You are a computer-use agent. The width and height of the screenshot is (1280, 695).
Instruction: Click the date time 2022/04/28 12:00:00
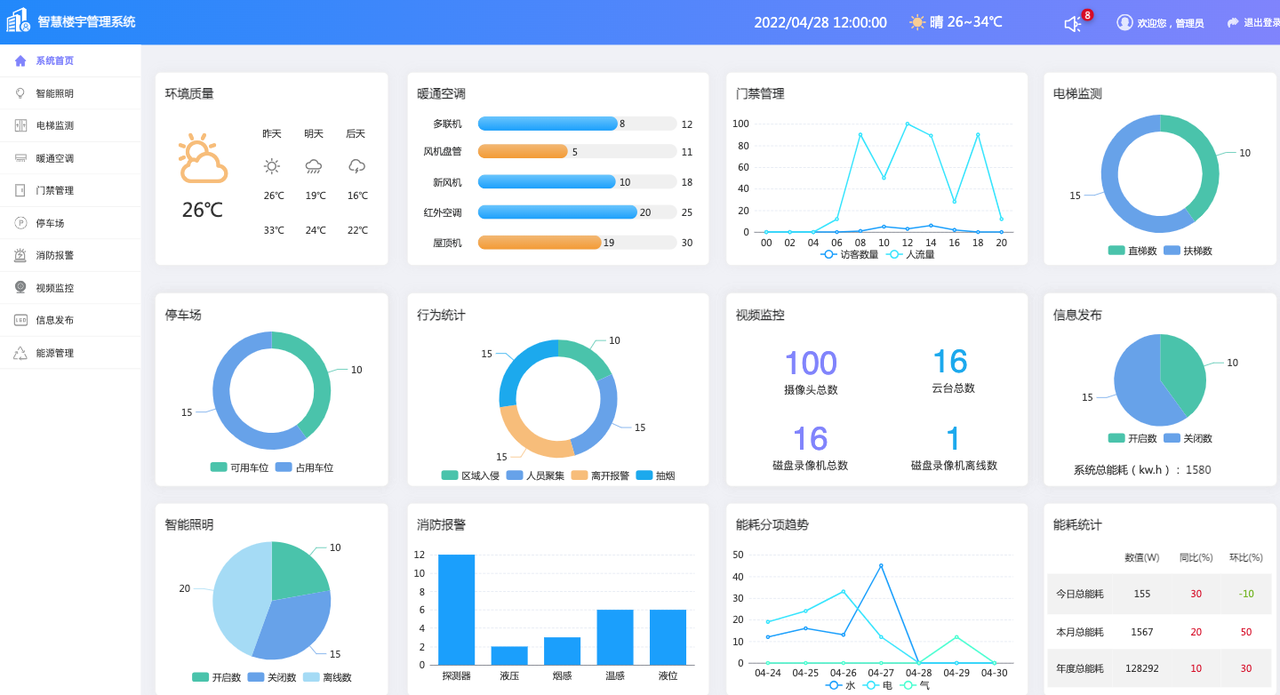point(820,22)
